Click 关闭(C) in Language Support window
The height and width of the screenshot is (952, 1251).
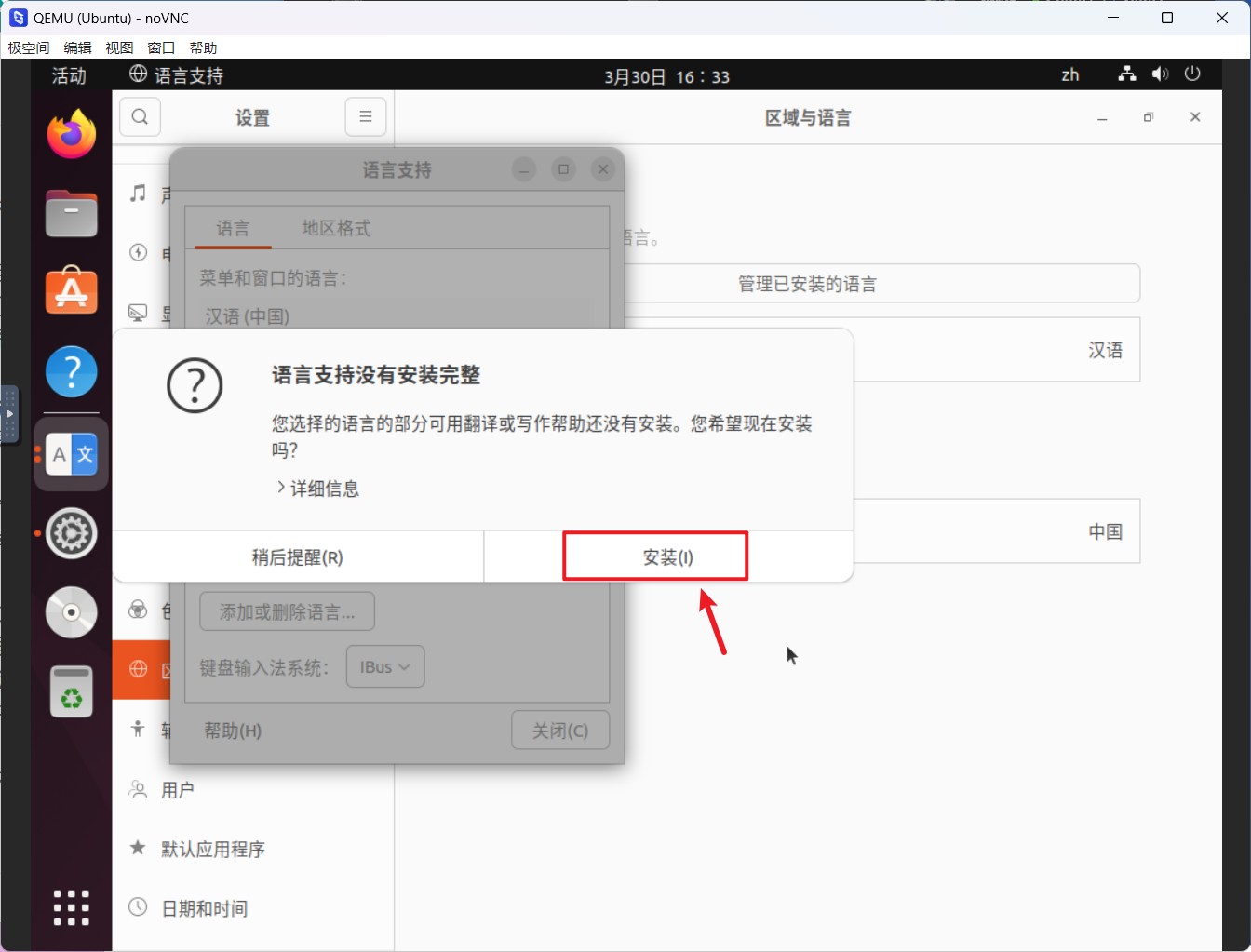(560, 731)
